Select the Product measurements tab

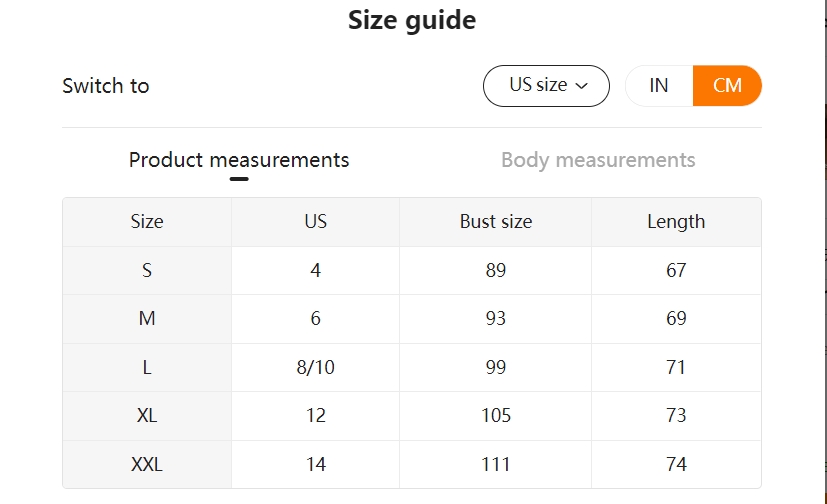click(x=239, y=160)
